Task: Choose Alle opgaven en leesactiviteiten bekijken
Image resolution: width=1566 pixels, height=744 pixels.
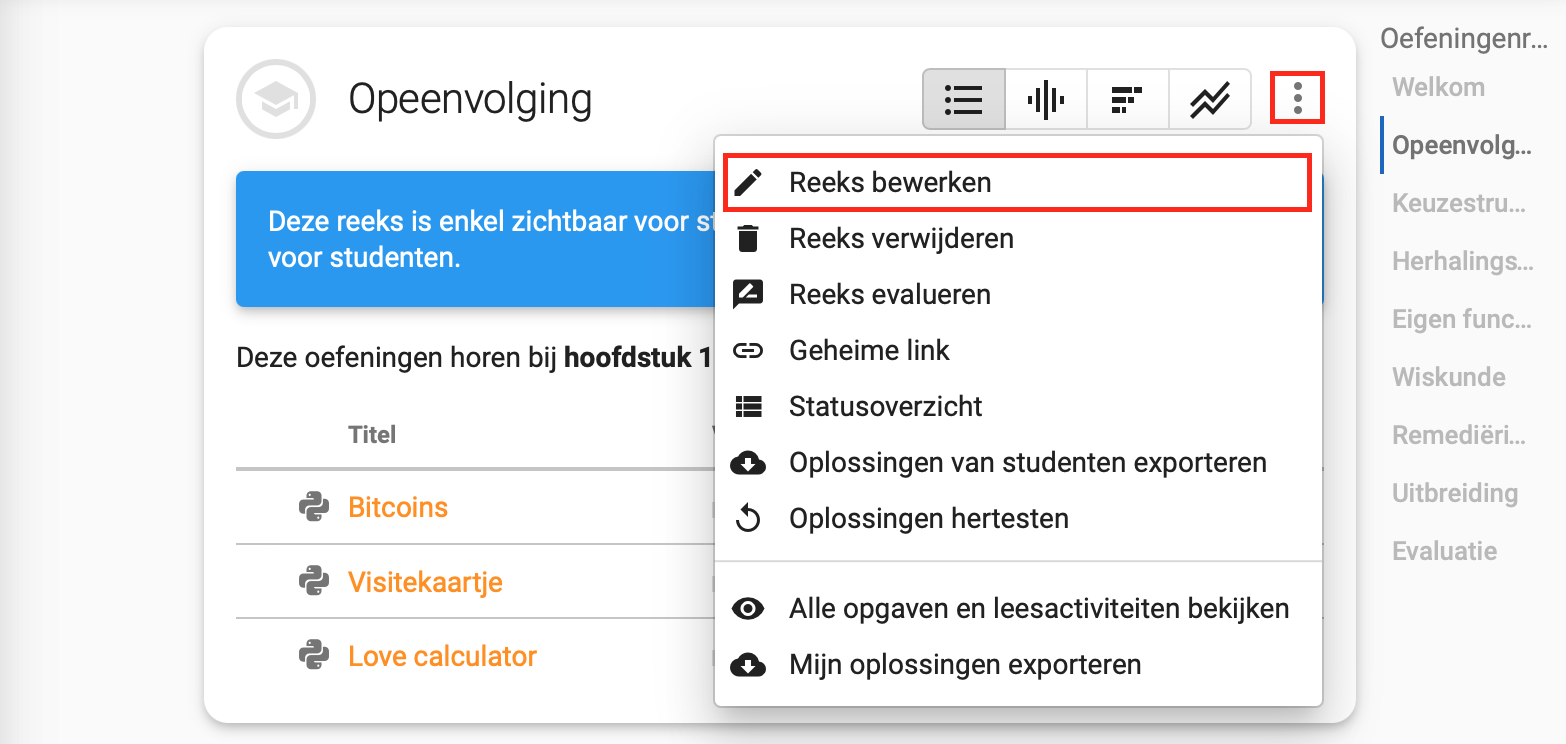Action: pos(1018,608)
